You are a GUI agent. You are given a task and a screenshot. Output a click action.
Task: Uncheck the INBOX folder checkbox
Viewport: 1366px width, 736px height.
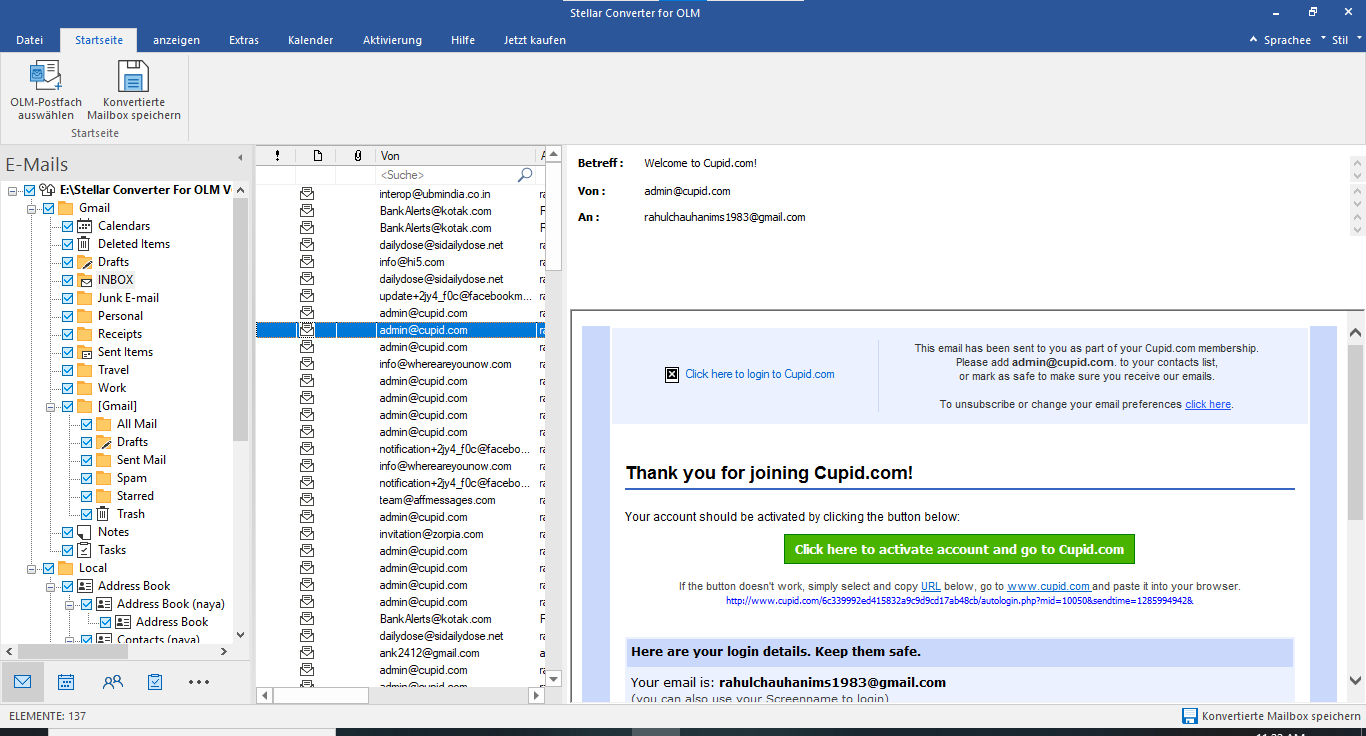click(x=68, y=280)
